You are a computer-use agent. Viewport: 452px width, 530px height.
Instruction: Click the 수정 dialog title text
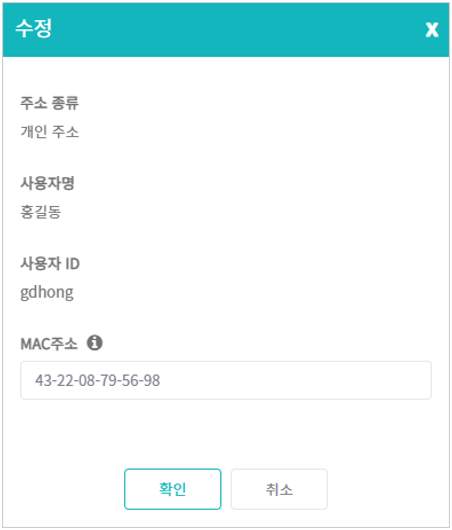tap(34, 28)
